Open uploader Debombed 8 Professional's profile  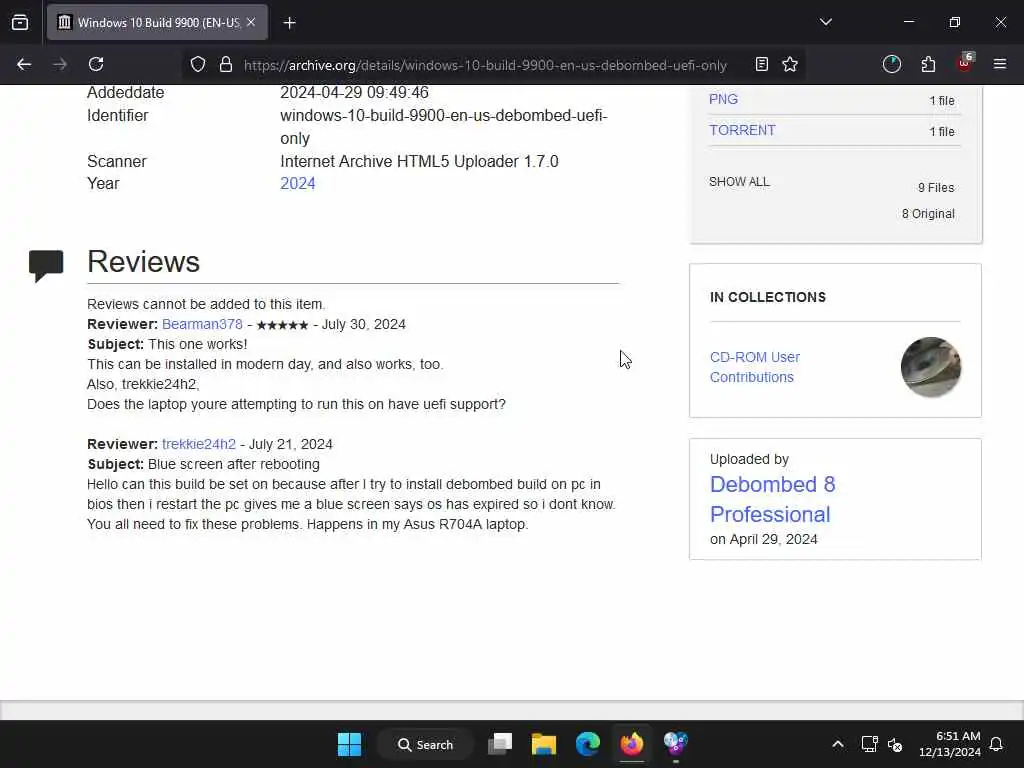(x=773, y=500)
